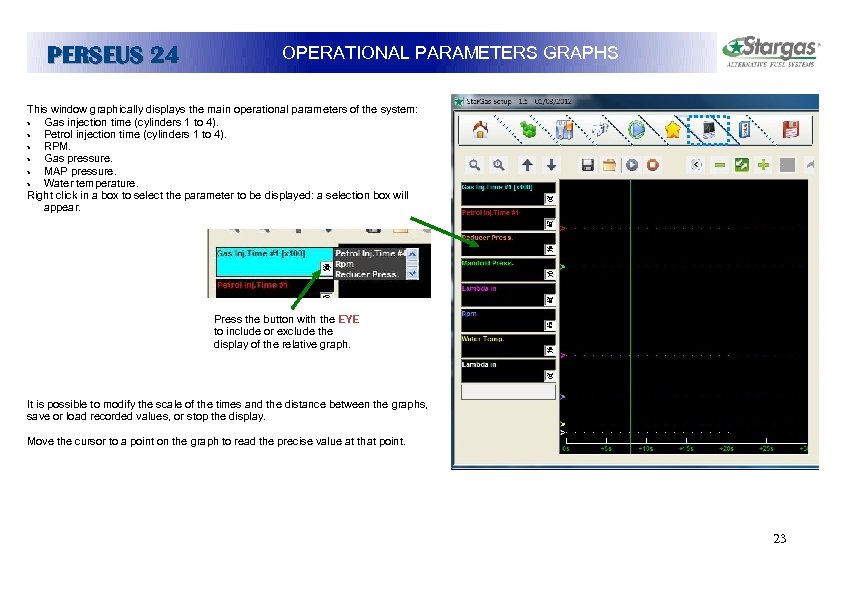Screen dimensions: 842x595
Task: Select the Rpm parameter box in StarGas window
Action: (508, 320)
